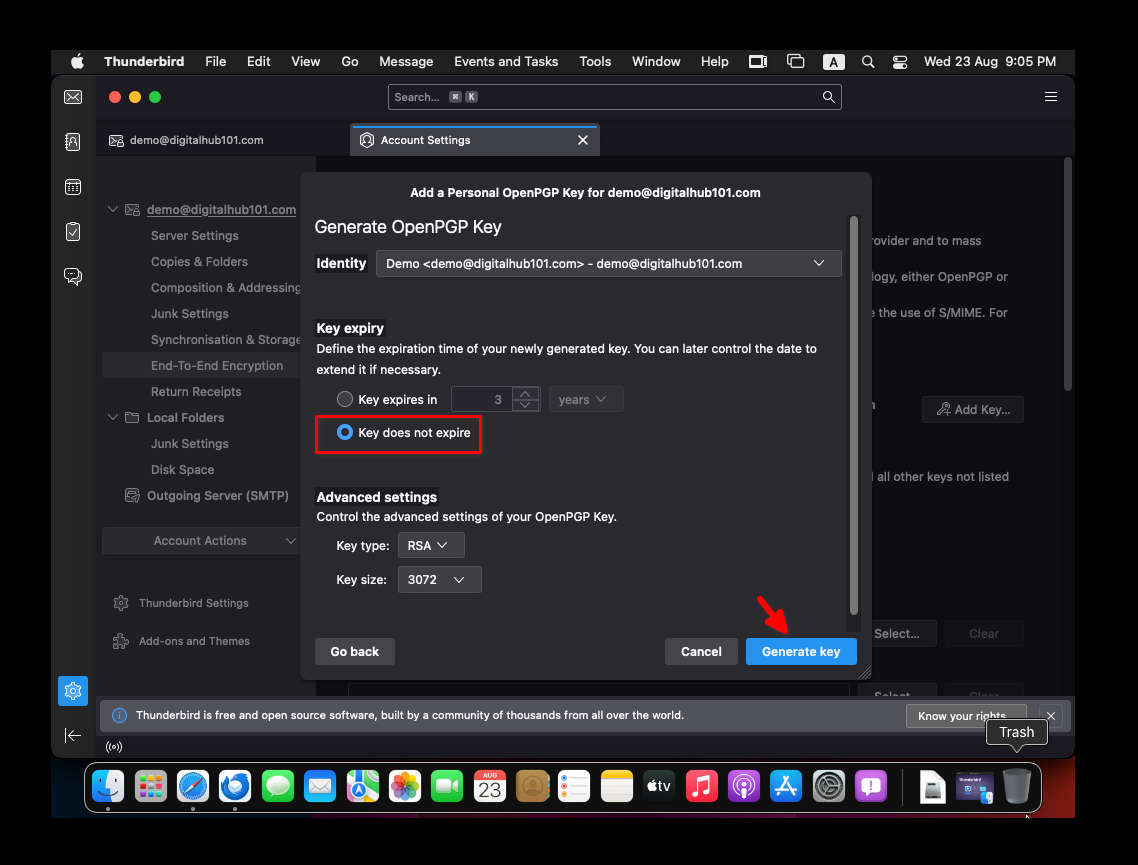This screenshot has height=865, width=1138.
Task: Open Maps from the Dock
Action: [362, 786]
